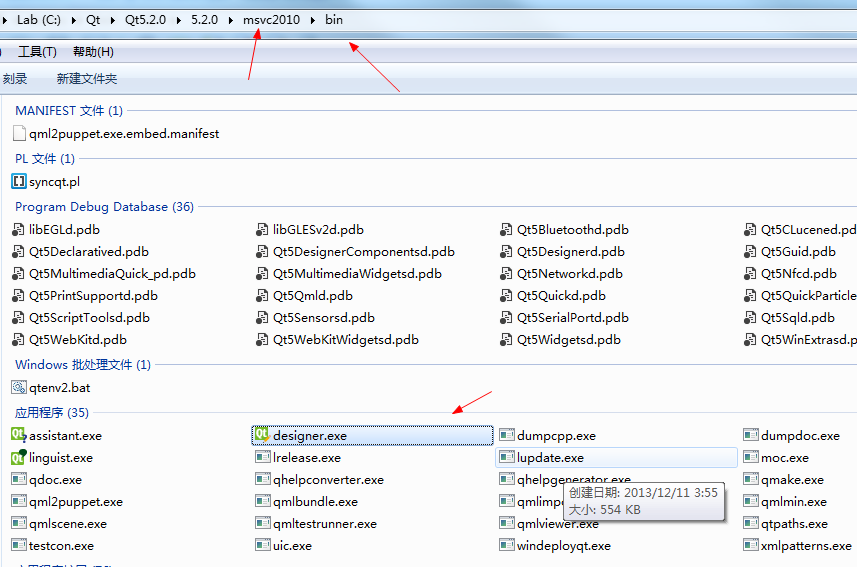The image size is (857, 567).
Task: Click the libGLESv2d.pdb file icon
Action: 262,230
